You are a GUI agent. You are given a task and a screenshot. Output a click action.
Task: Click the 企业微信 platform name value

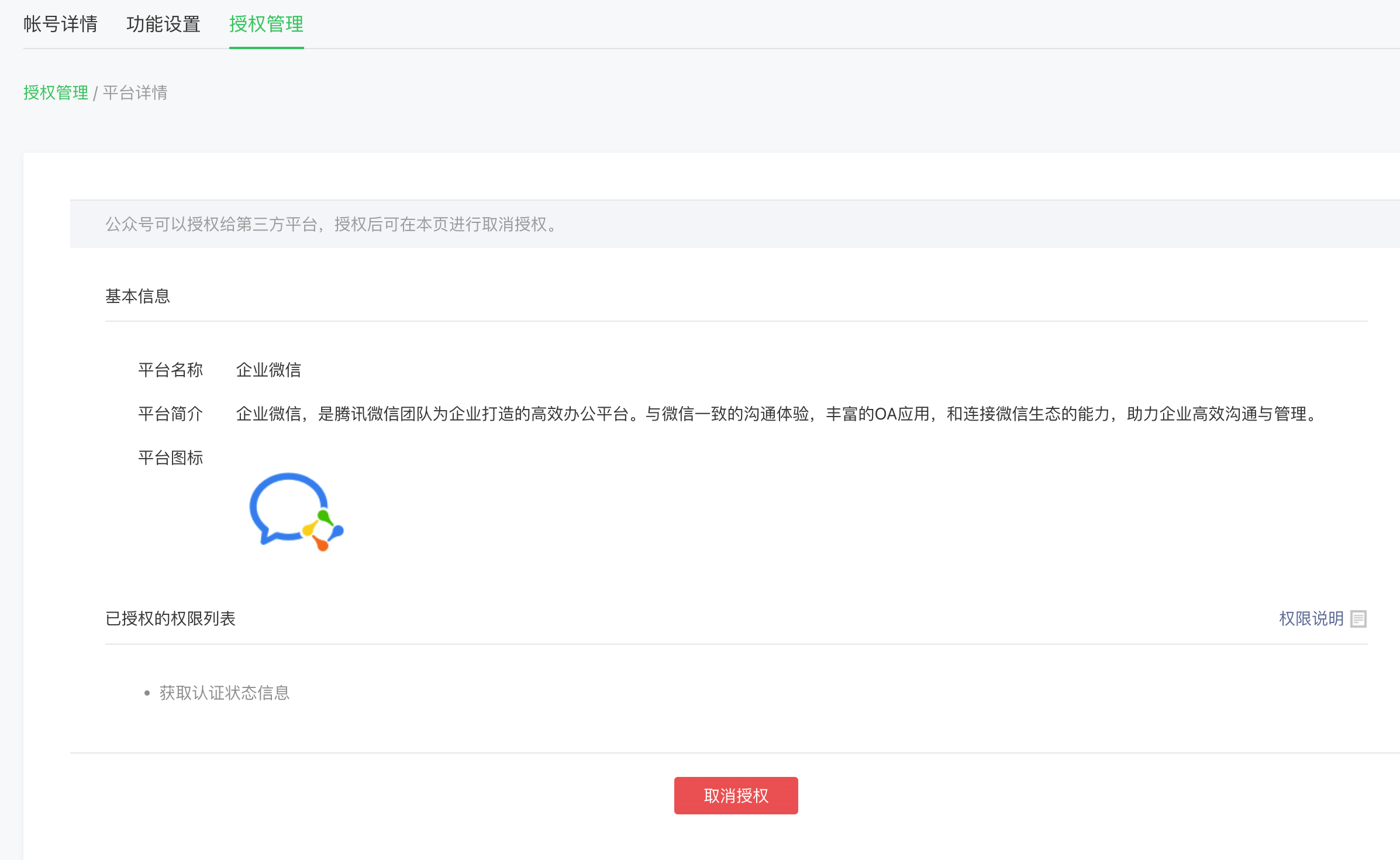268,370
